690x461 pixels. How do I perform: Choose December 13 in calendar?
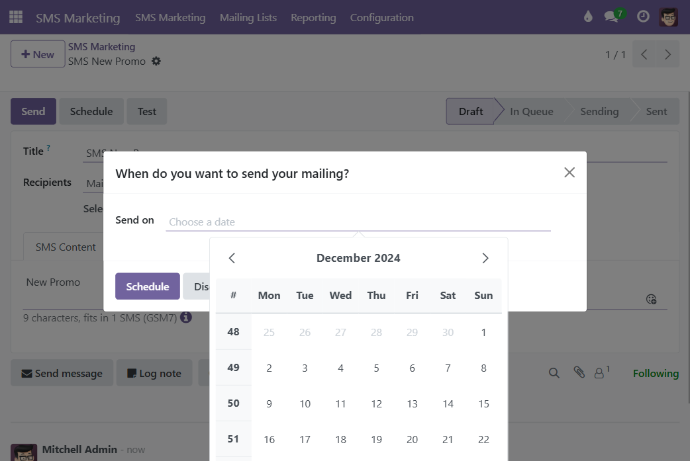coord(412,403)
